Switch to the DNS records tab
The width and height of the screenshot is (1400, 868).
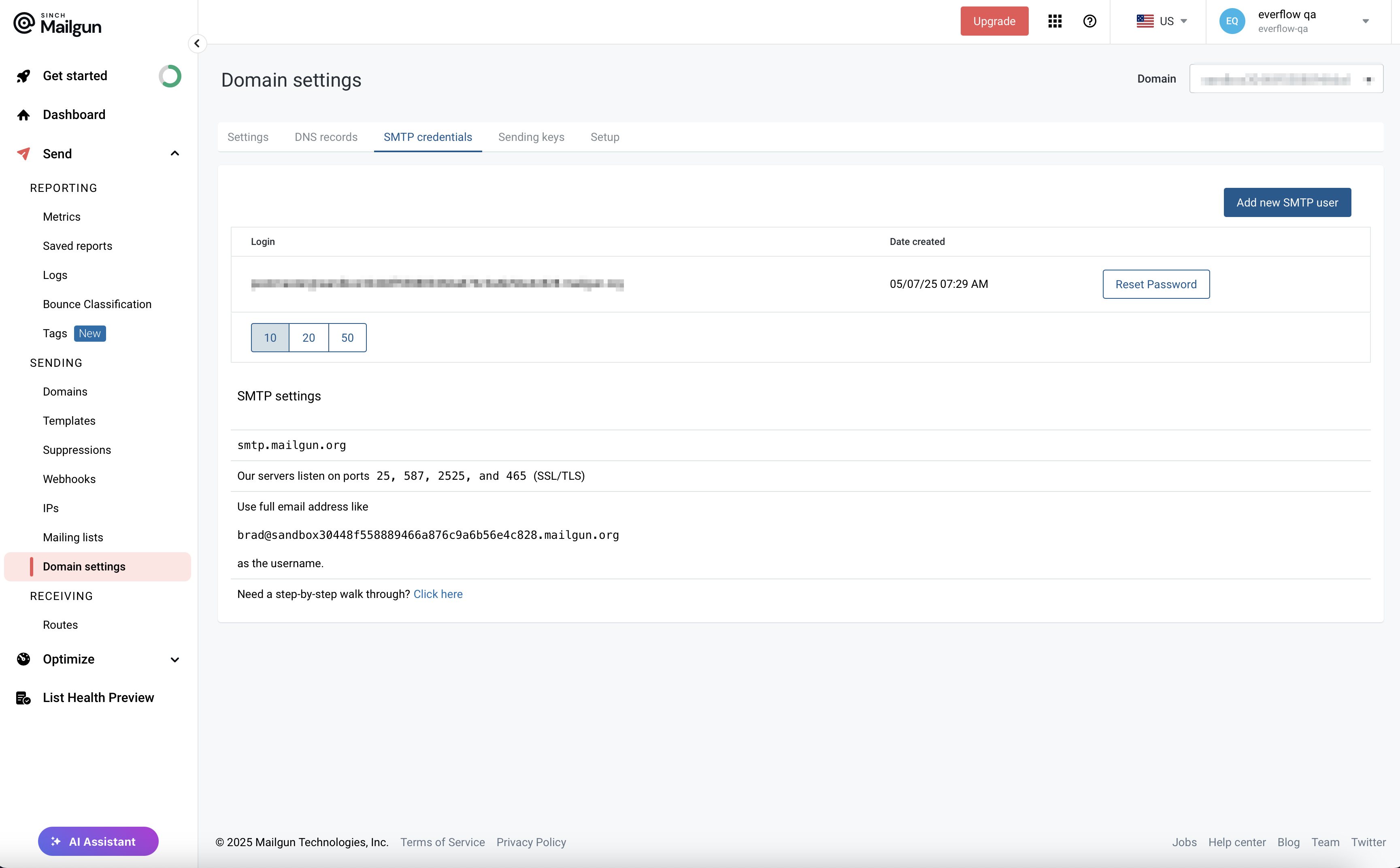[326, 136]
